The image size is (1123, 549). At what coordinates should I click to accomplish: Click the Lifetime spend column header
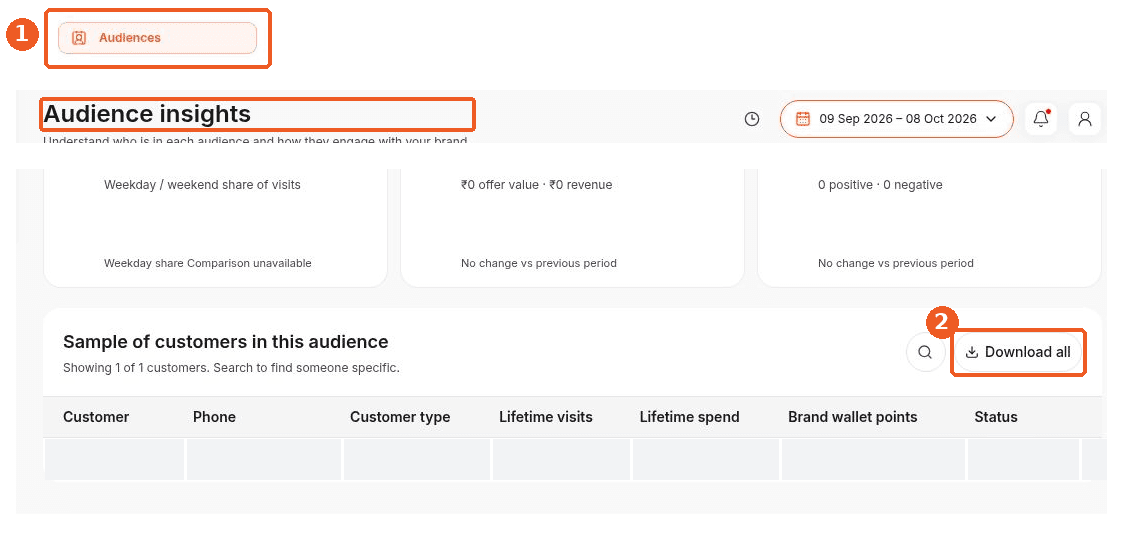[x=689, y=417]
